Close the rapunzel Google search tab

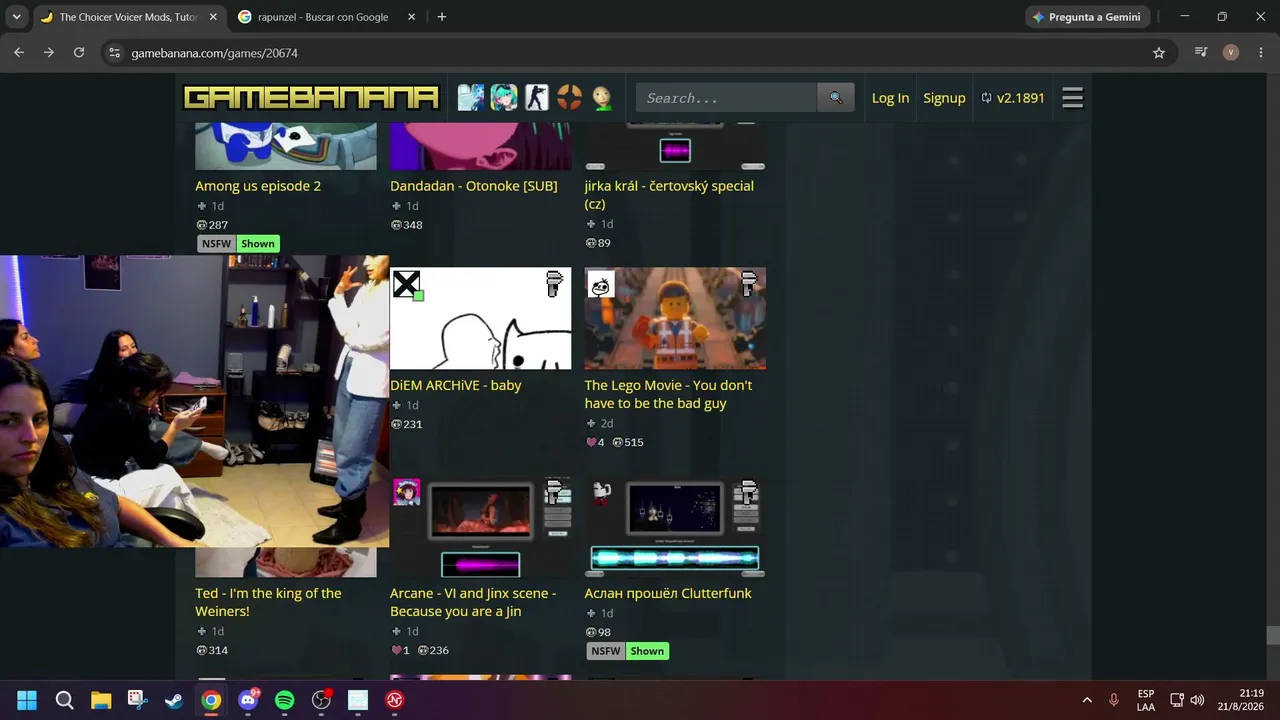[x=411, y=17]
